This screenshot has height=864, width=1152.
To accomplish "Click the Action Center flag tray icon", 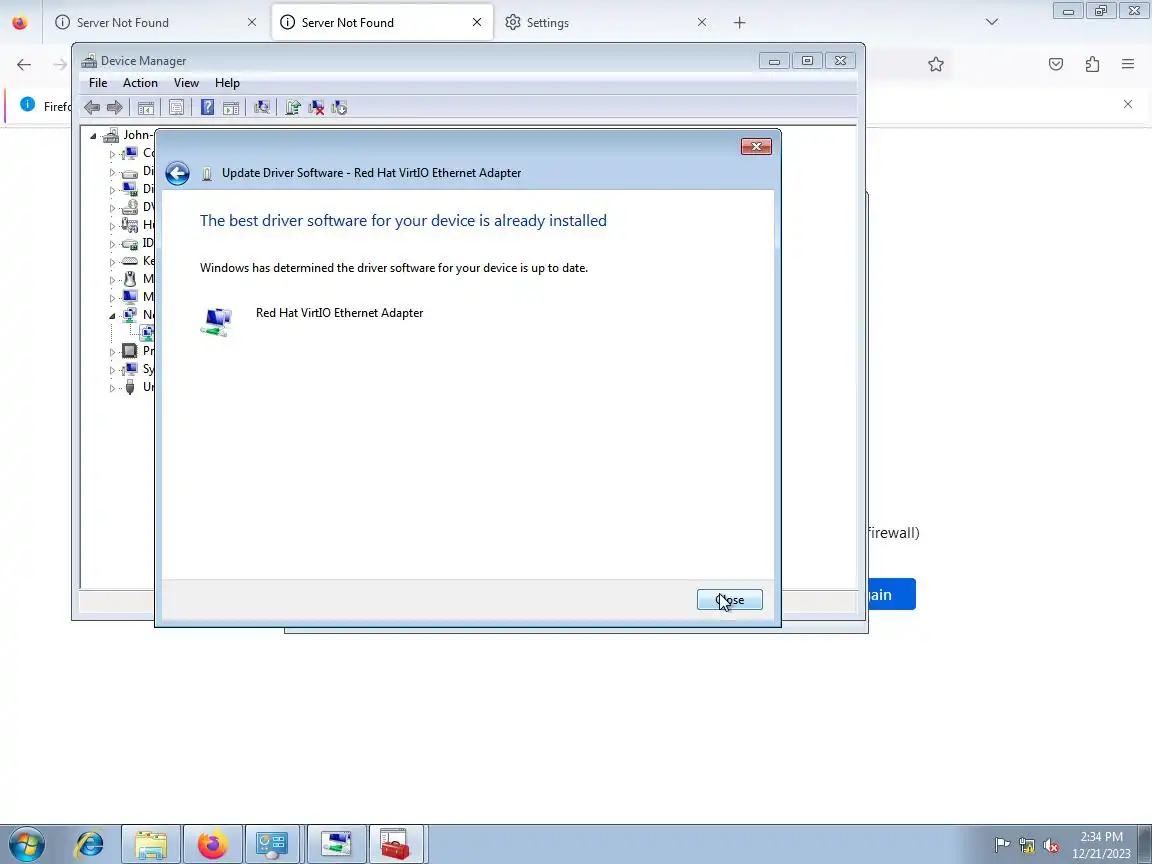I will coord(1001,846).
